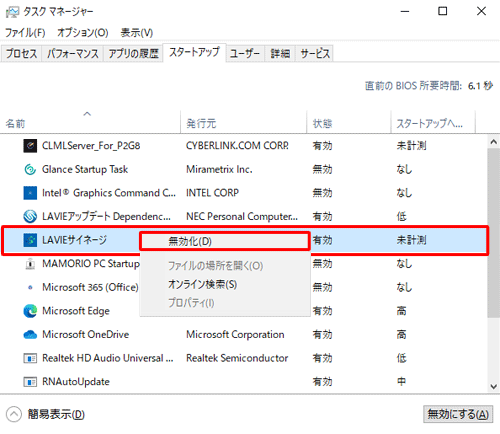Click the scrollbar down arrow

pos(494,387)
